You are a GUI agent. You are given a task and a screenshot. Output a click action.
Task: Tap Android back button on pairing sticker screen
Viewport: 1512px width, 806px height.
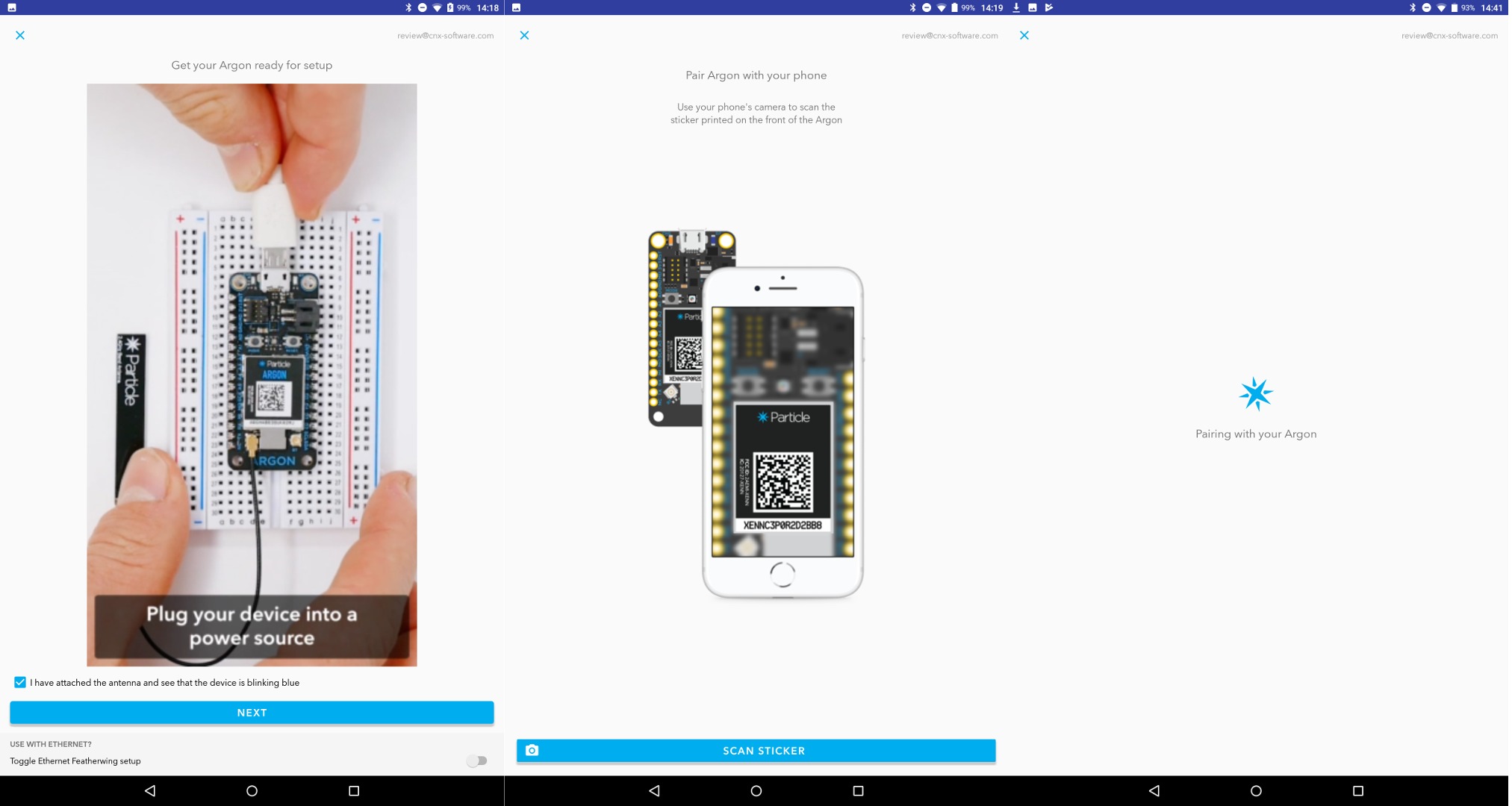point(654,790)
